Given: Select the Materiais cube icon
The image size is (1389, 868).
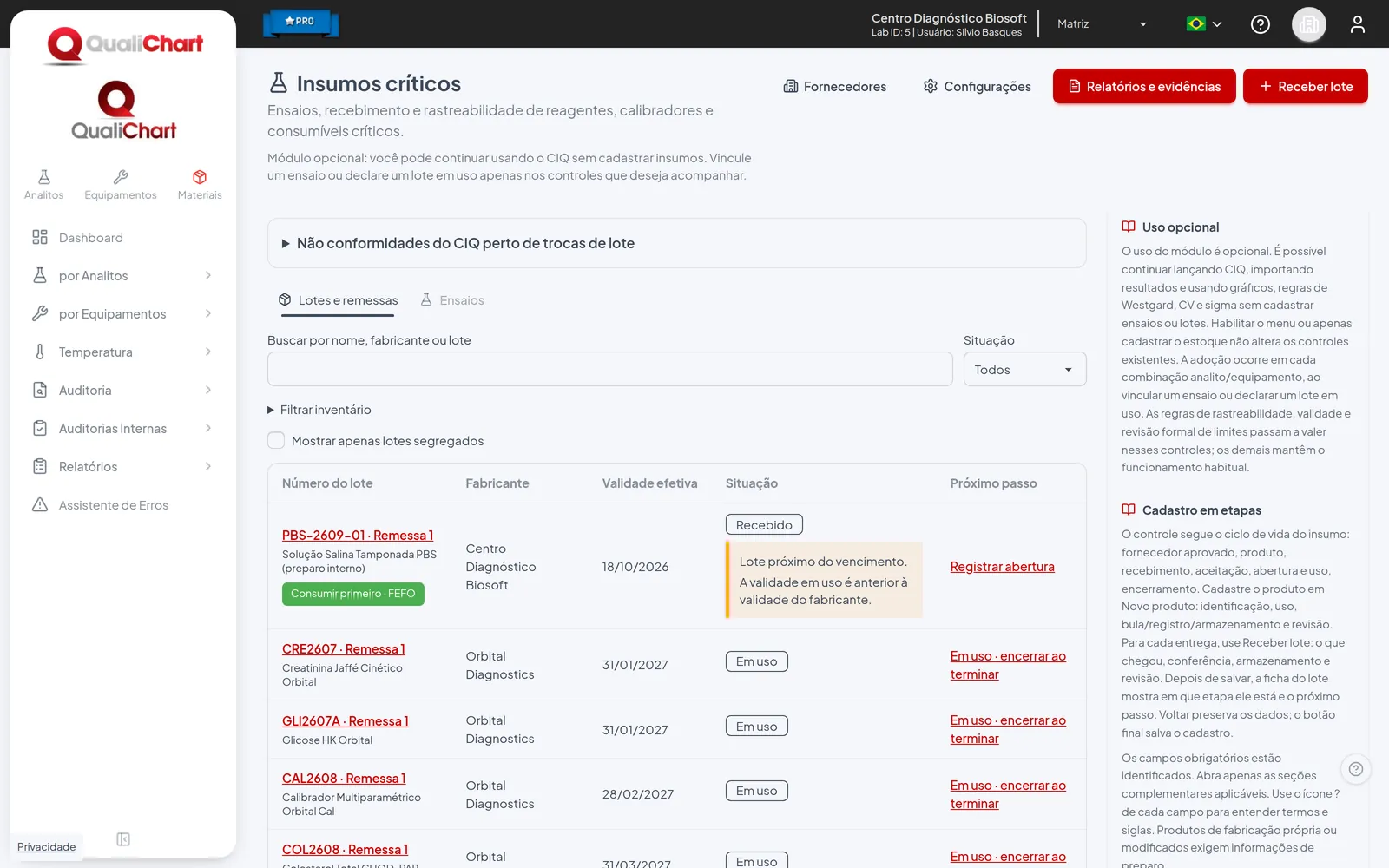Looking at the screenshot, I should pos(200,185).
